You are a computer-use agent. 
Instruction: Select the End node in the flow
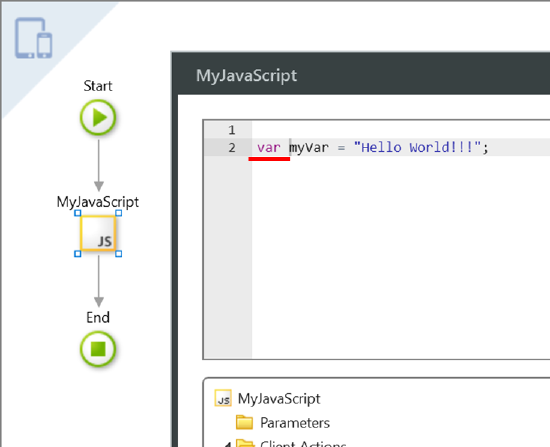98,349
